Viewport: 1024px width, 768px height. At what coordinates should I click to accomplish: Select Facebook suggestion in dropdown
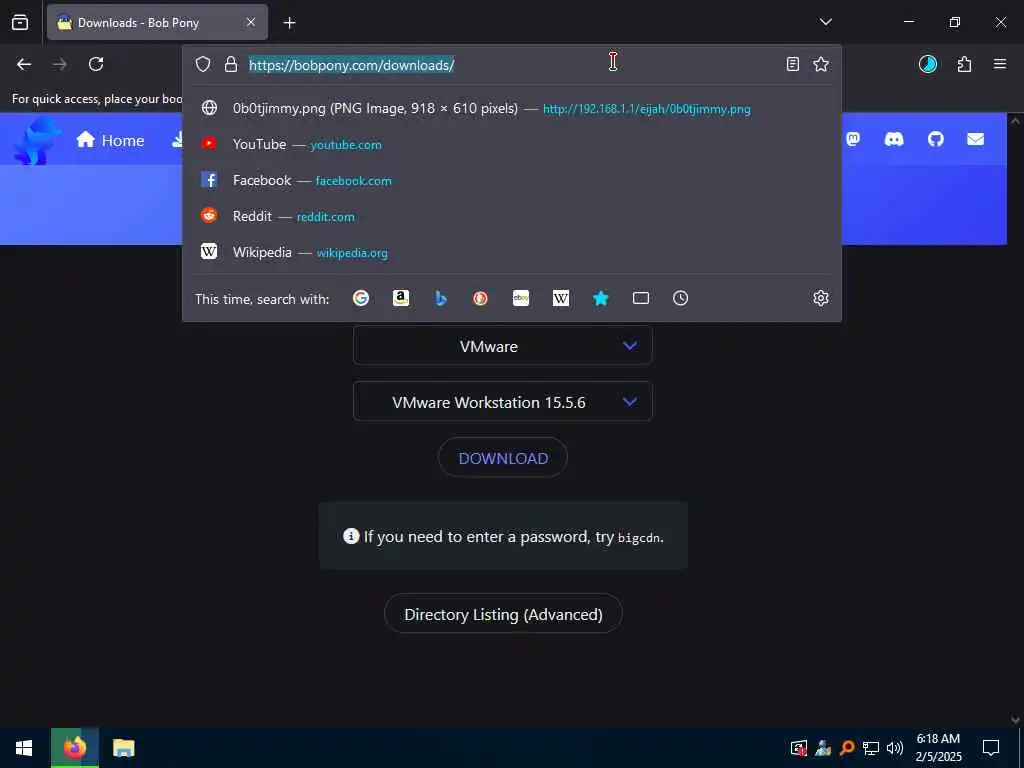(x=512, y=180)
